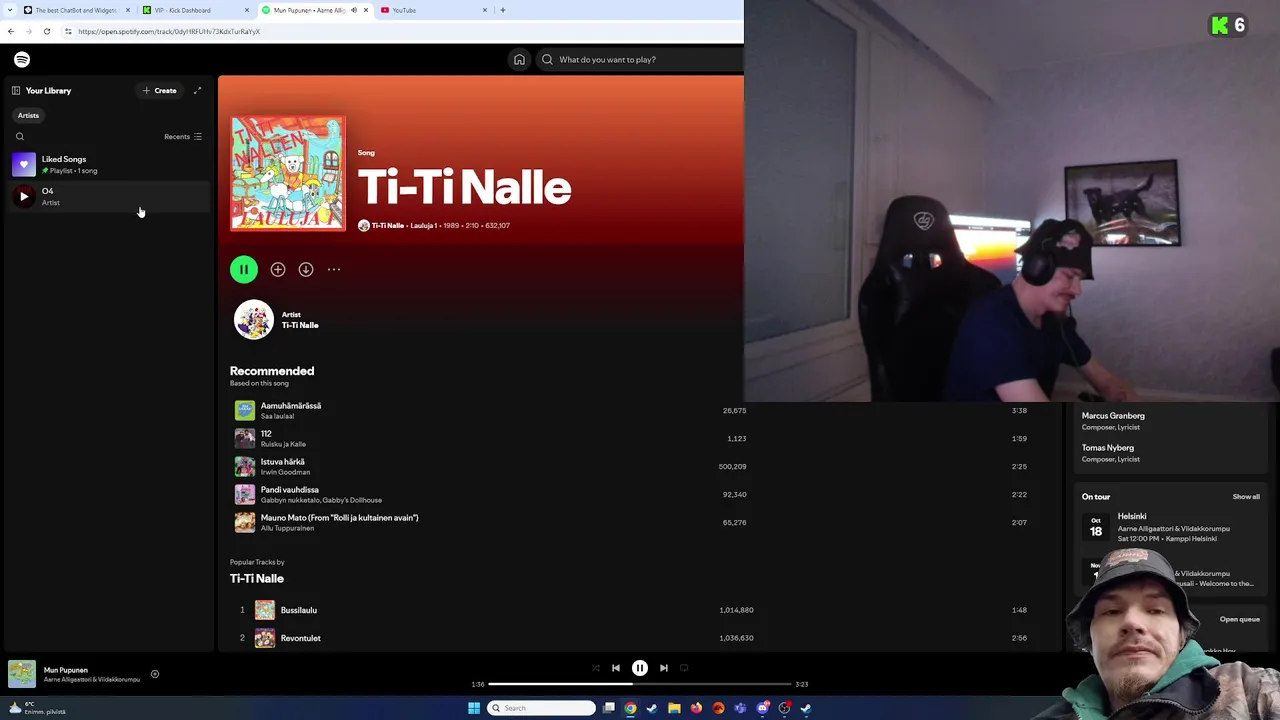
Task: Show all On tour dates
Action: pyautogui.click(x=1246, y=497)
